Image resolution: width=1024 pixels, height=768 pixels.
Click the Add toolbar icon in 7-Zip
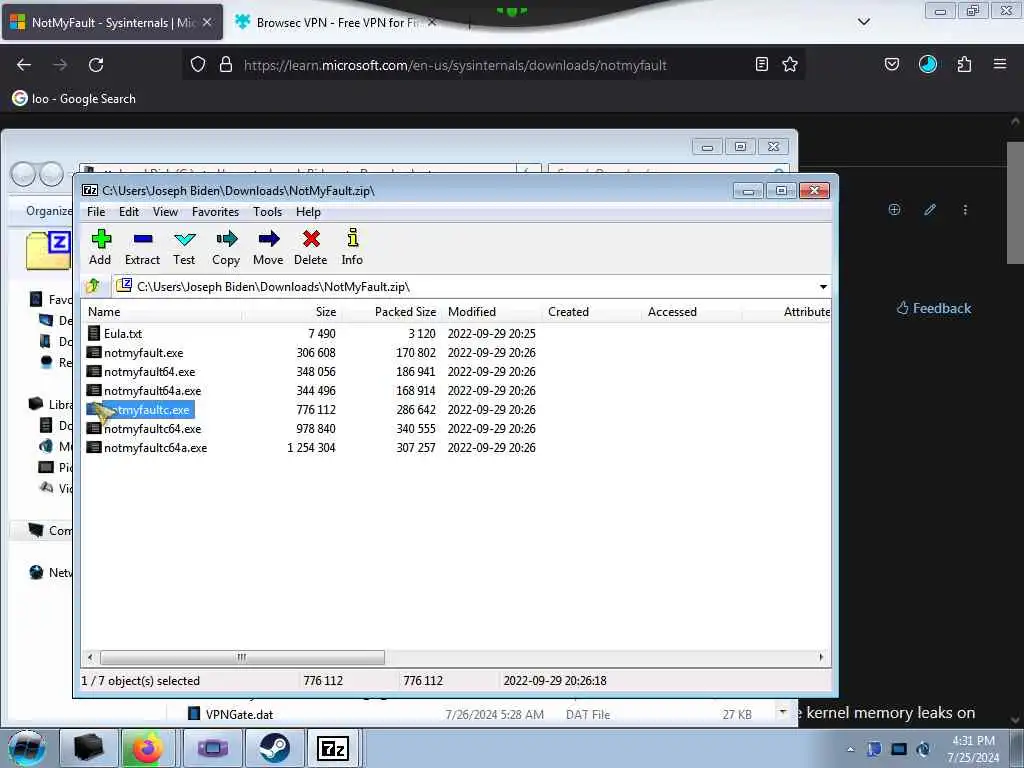(101, 247)
